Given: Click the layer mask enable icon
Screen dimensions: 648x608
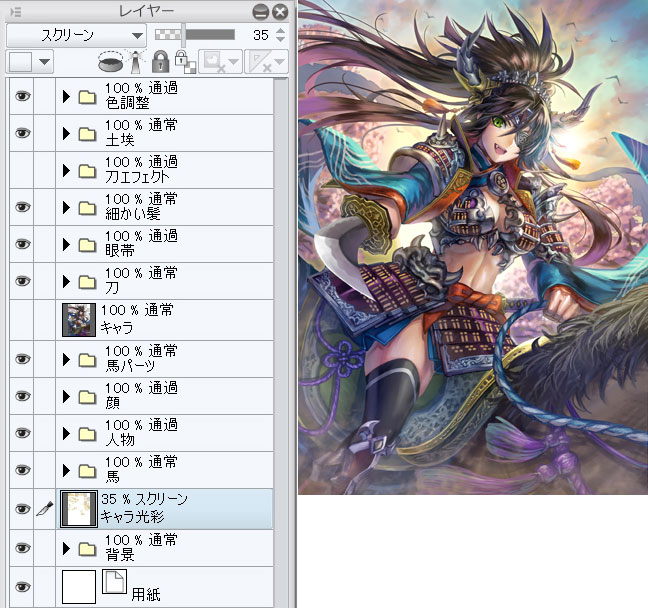Looking at the screenshot, I should 214,62.
